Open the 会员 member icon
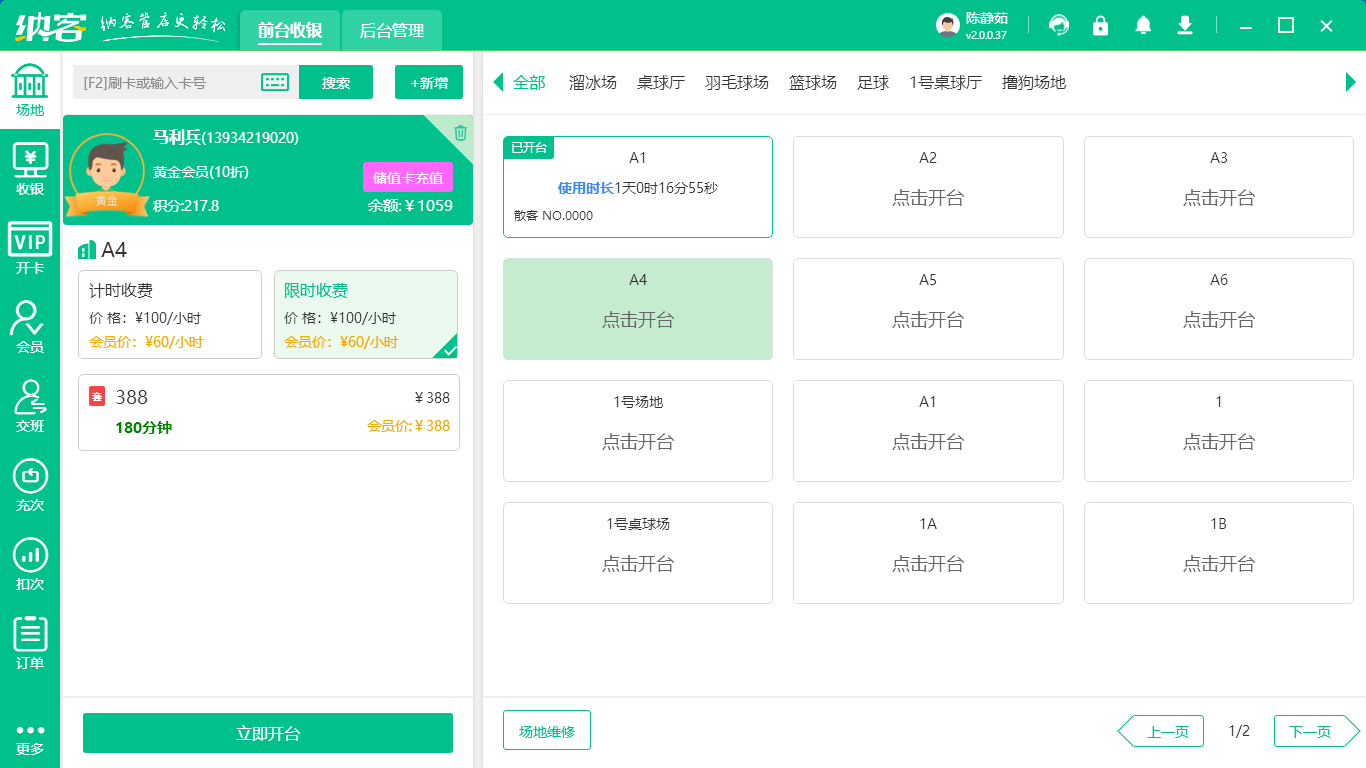The image size is (1366, 768). (30, 327)
